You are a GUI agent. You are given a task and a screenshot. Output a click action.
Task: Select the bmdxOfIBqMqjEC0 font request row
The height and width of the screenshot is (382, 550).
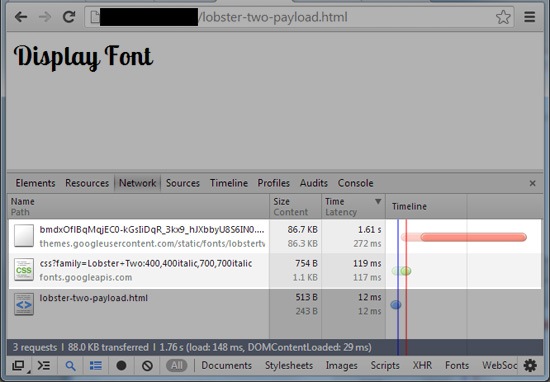click(275, 236)
